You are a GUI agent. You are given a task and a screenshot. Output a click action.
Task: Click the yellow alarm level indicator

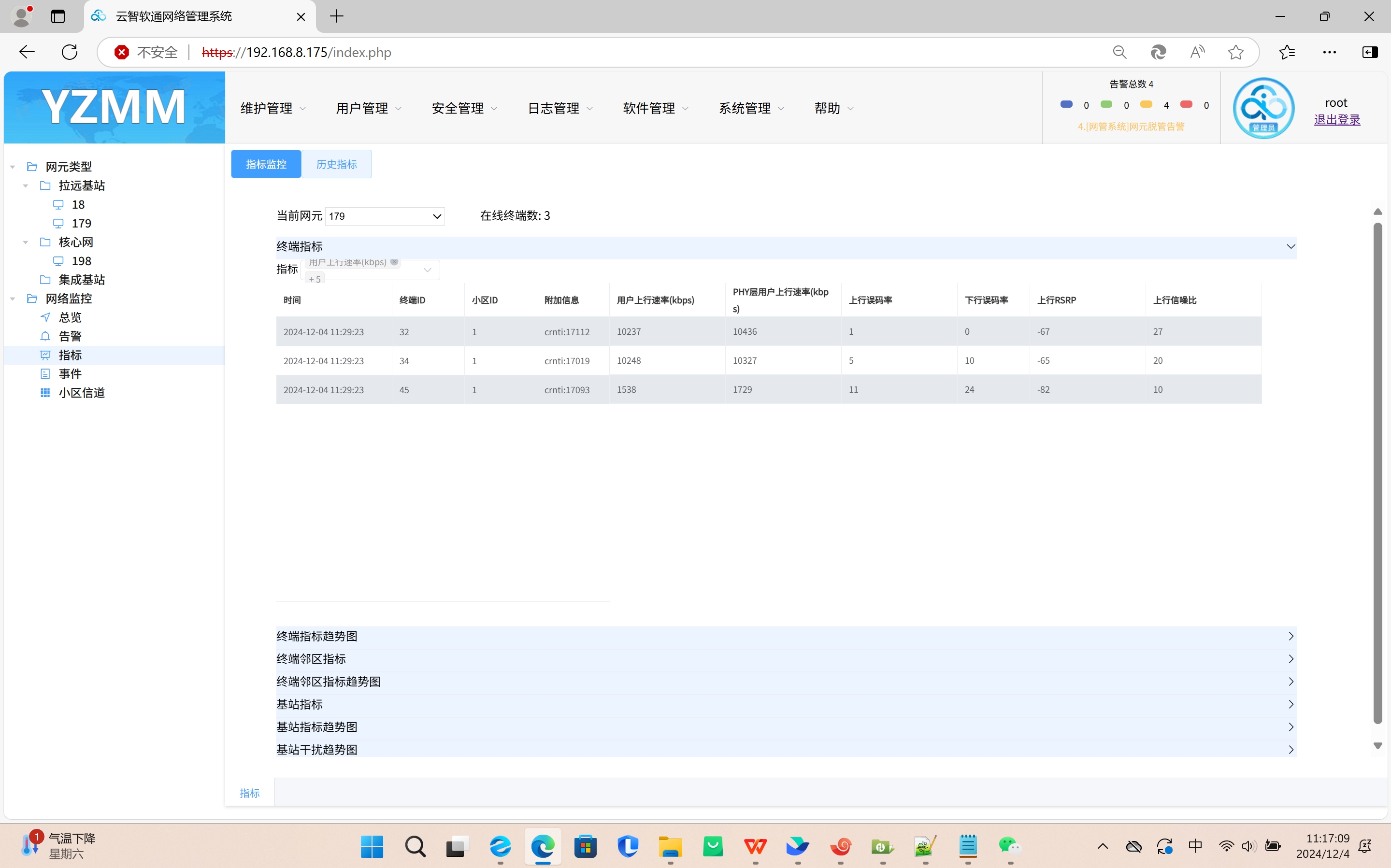click(x=1147, y=104)
